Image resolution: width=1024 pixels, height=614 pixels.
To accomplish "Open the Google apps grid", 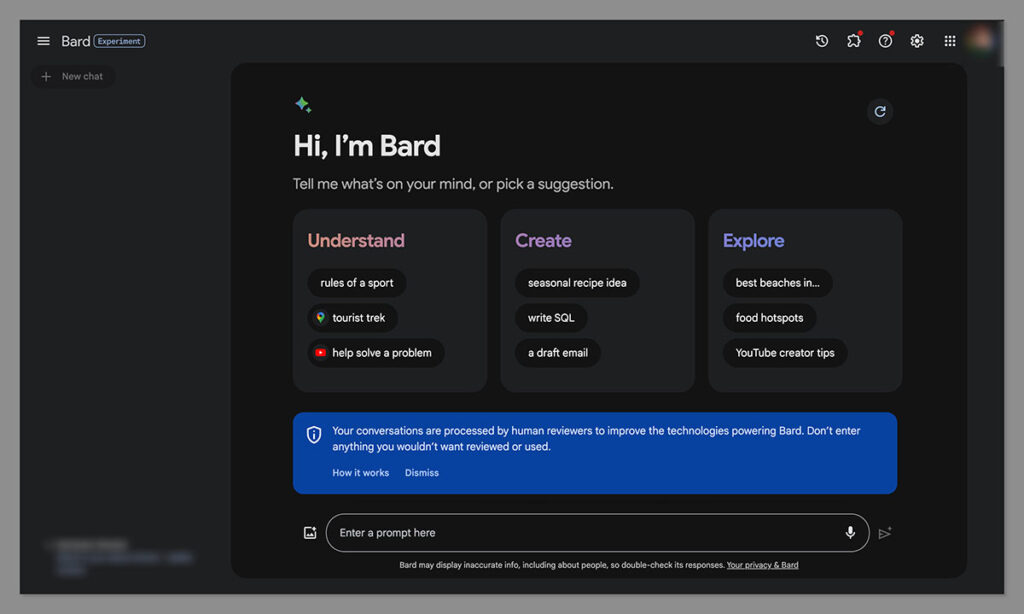I will (x=950, y=41).
